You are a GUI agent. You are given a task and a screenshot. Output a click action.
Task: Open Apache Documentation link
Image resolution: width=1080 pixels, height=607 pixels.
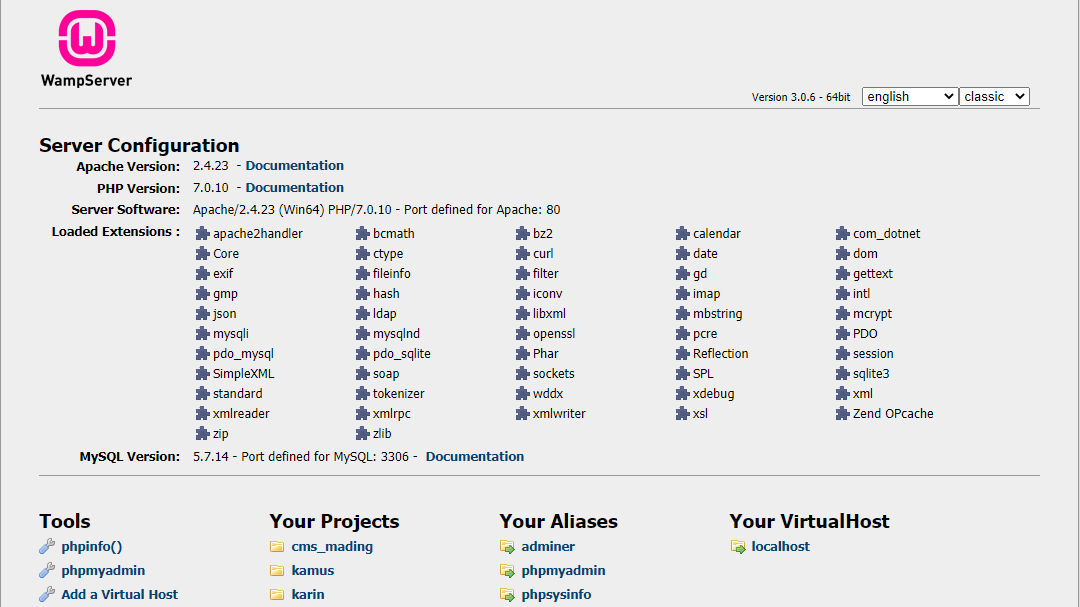pos(294,165)
